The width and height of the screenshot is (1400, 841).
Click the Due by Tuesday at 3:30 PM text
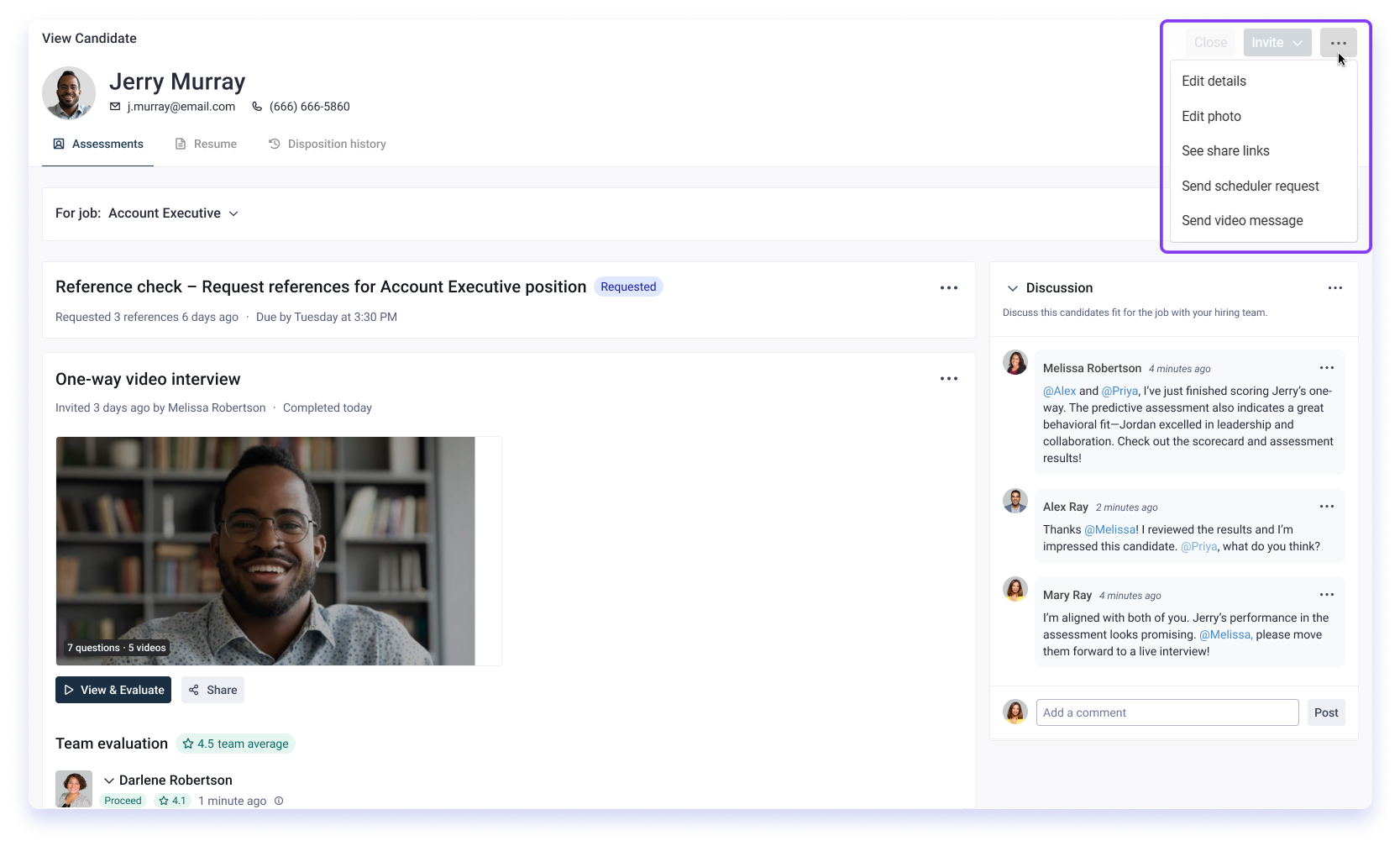tap(327, 317)
